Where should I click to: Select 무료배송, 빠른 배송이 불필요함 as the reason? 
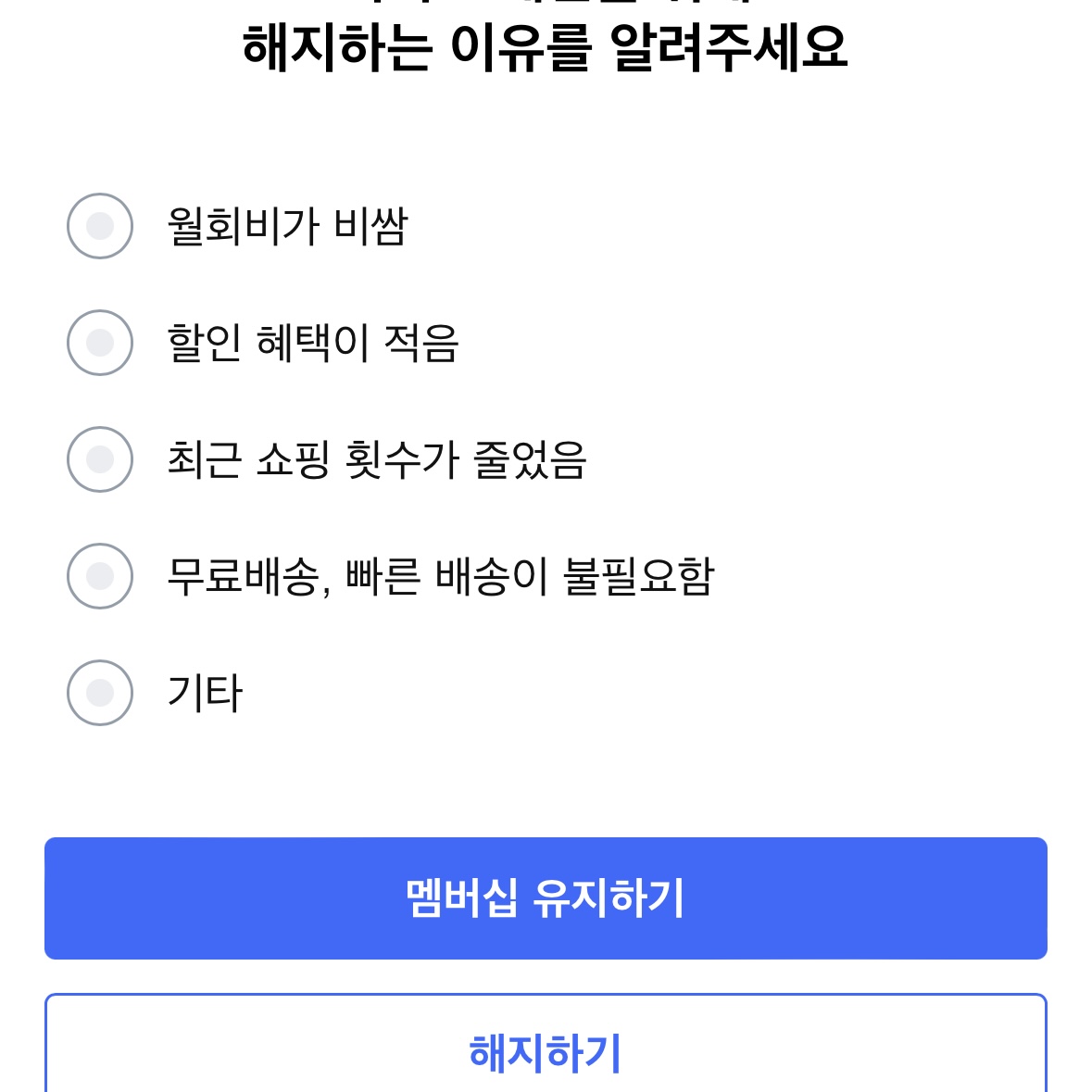click(x=99, y=574)
